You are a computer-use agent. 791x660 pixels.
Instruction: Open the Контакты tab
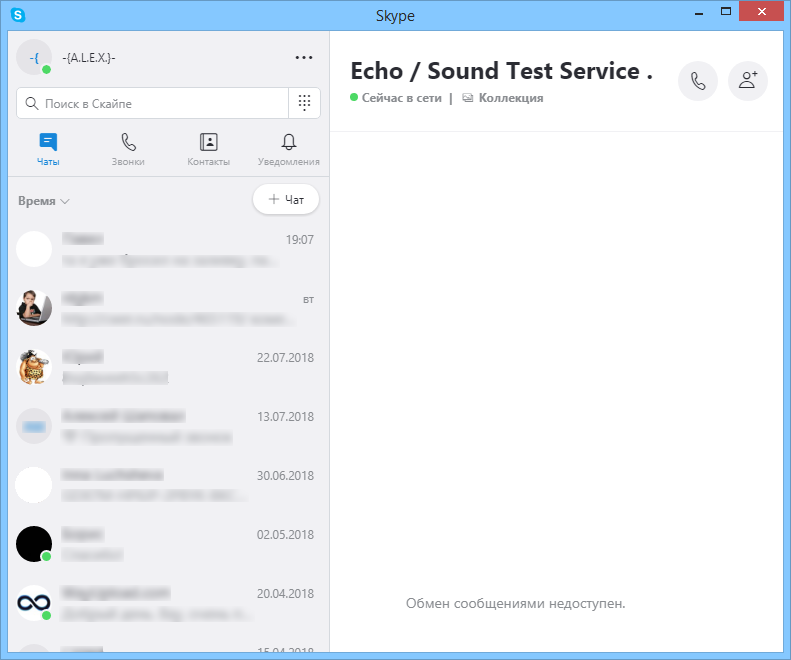coord(208,149)
